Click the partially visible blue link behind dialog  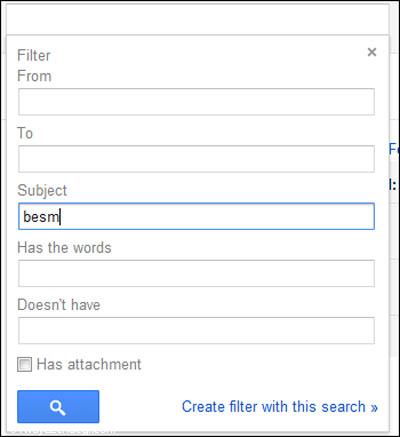click(x=394, y=148)
